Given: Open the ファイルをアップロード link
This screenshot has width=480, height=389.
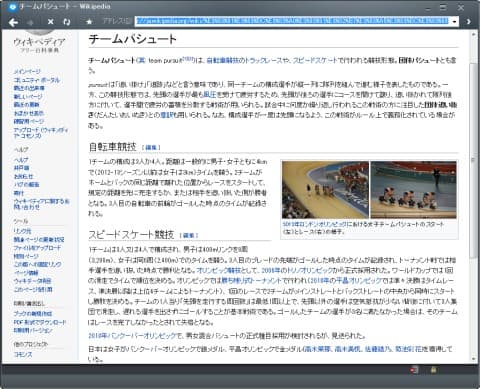Looking at the screenshot, I should click(37, 248).
